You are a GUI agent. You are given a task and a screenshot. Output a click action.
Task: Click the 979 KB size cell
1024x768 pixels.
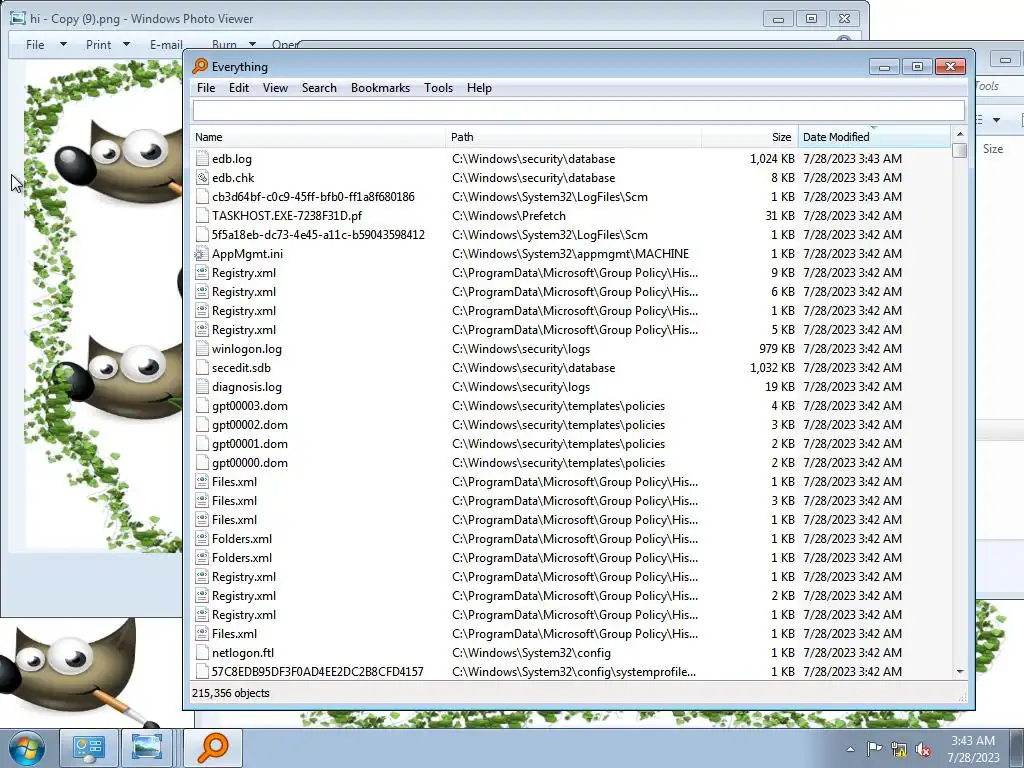(x=776, y=349)
